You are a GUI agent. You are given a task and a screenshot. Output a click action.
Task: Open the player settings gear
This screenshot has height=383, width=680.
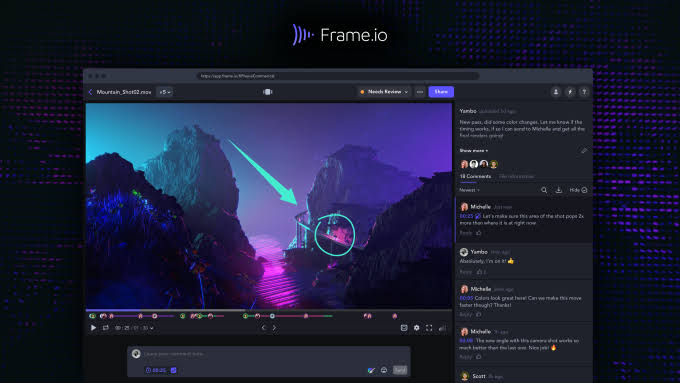tap(416, 328)
